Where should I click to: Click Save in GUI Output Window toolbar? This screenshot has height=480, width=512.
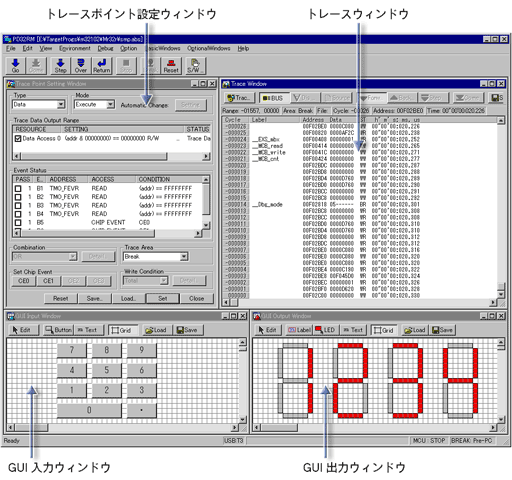[443, 330]
